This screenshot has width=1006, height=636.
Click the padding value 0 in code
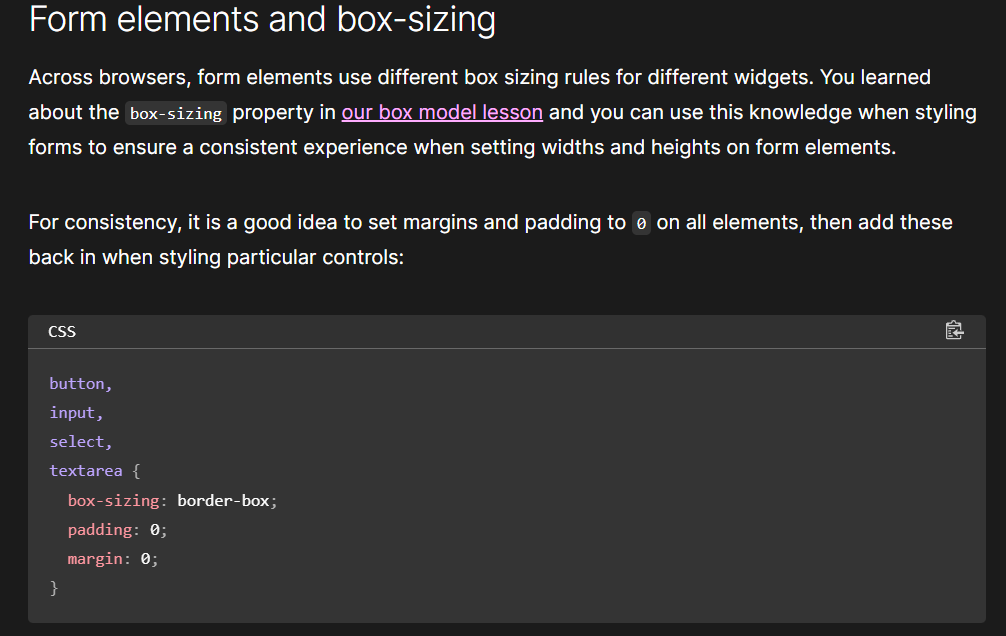point(155,530)
